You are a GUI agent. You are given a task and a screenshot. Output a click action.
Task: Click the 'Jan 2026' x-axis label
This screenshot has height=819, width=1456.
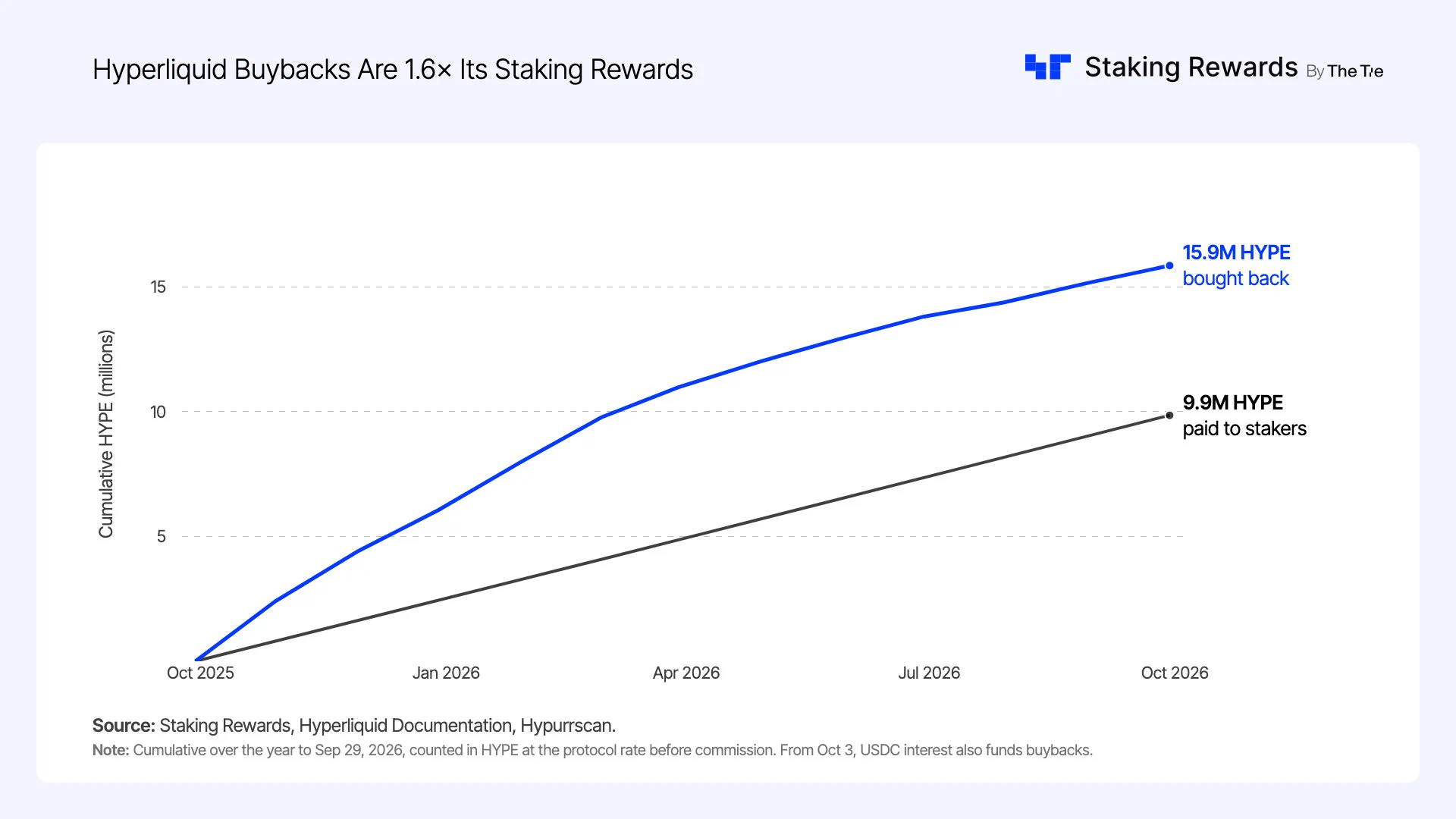(x=446, y=673)
